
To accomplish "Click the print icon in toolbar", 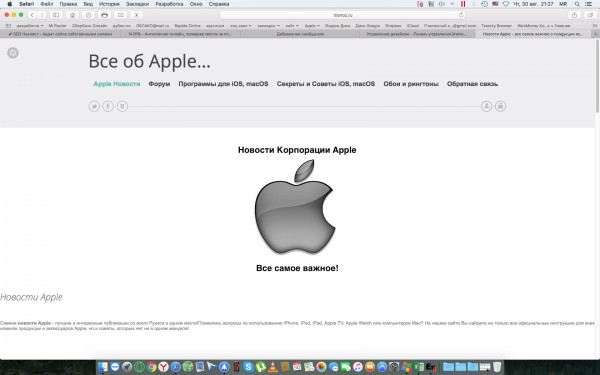I will (x=104, y=15).
